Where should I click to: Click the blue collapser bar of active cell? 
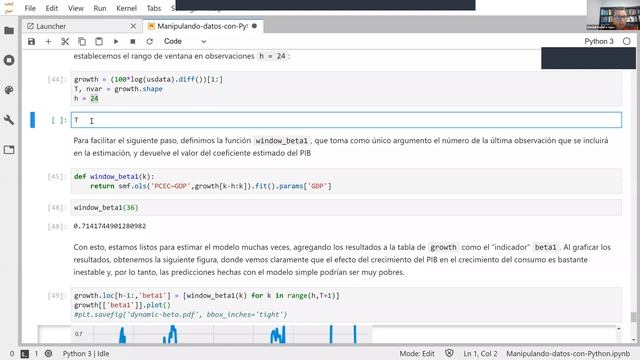point(33,120)
